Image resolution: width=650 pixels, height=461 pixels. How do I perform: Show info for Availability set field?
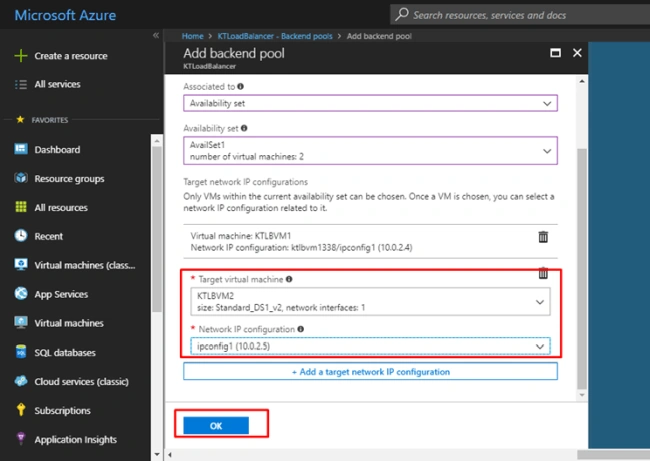[x=244, y=128]
